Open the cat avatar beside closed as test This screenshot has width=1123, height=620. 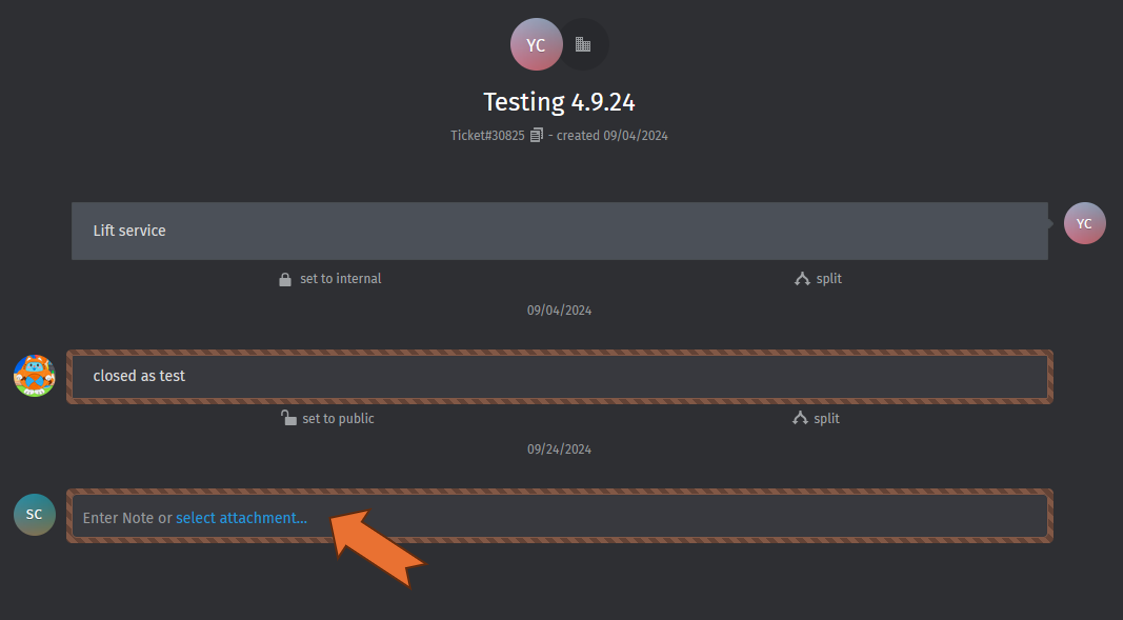point(34,375)
